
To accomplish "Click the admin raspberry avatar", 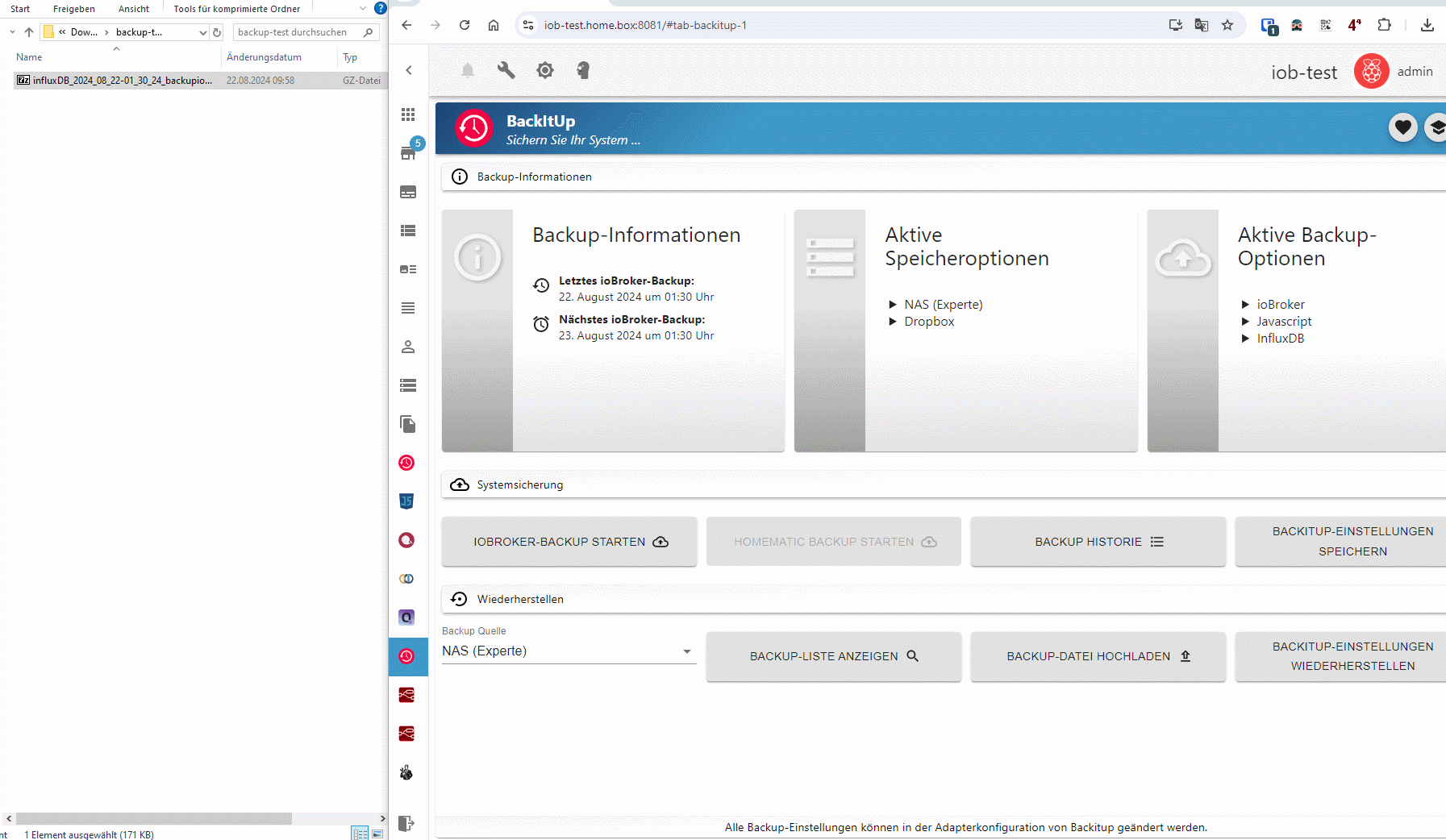I will pos(1371,72).
